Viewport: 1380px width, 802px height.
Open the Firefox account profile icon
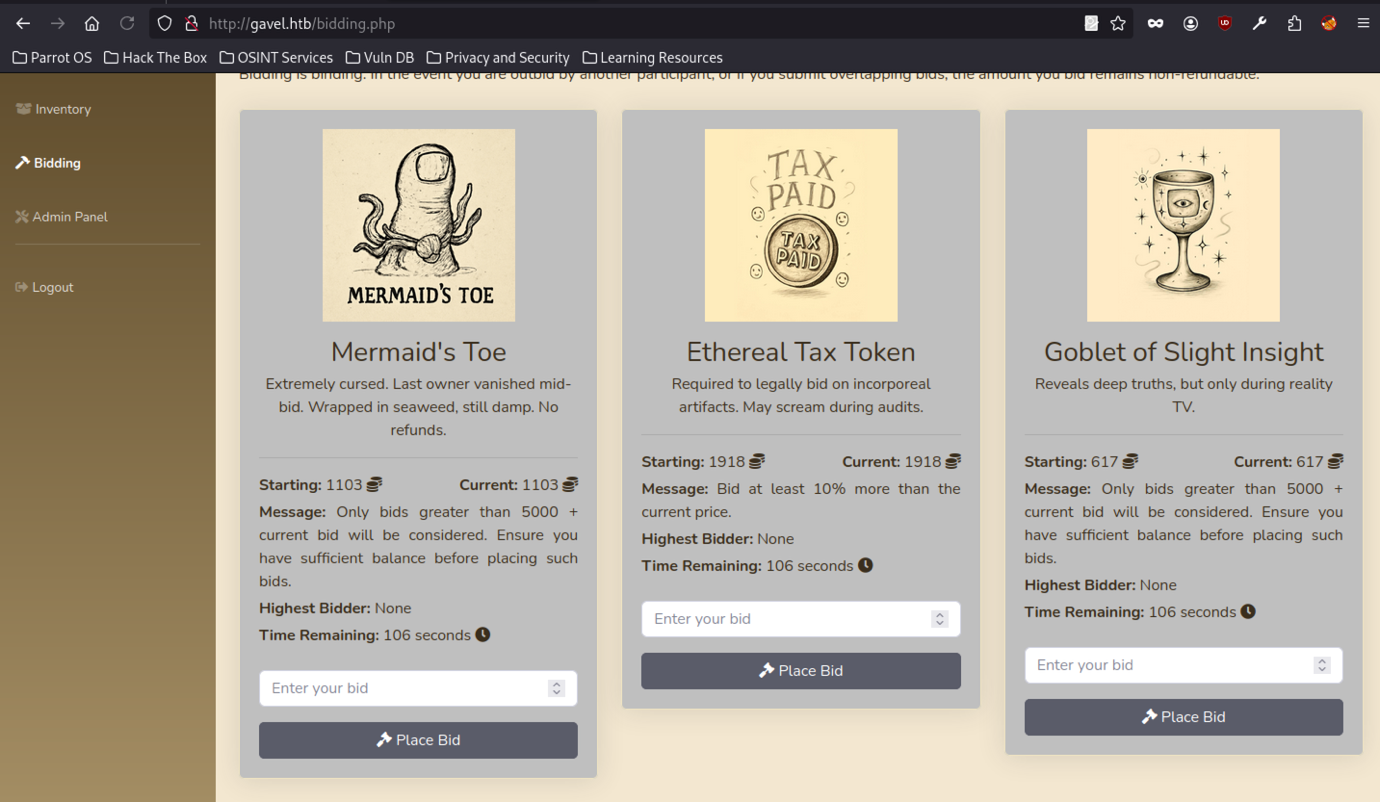tap(1190, 23)
